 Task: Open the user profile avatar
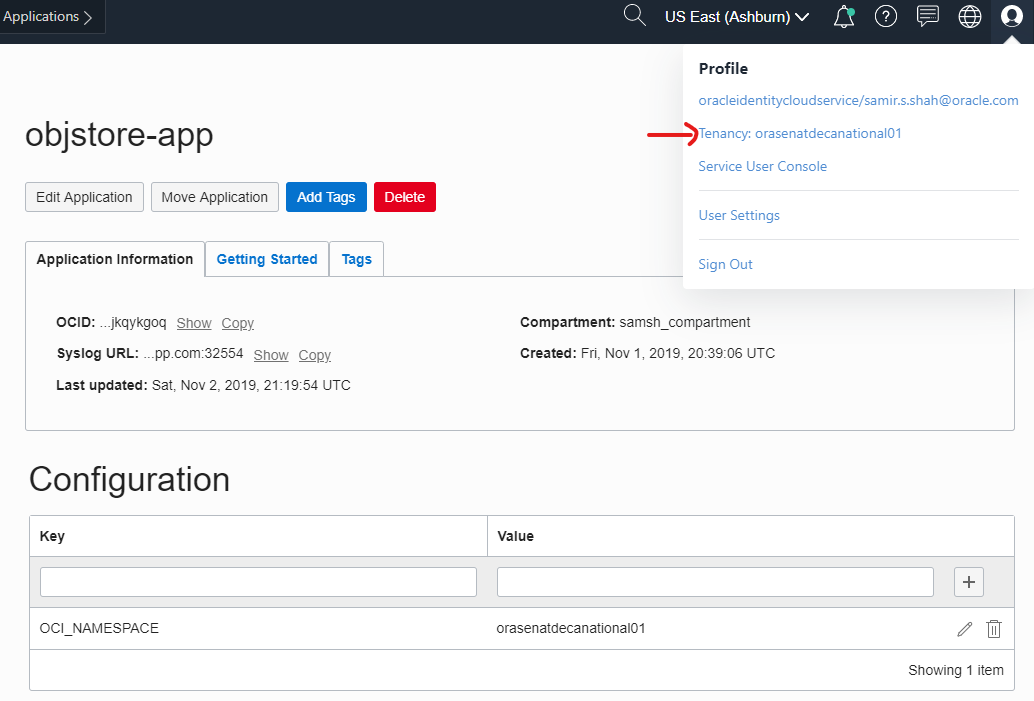pyautogui.click(x=1011, y=16)
